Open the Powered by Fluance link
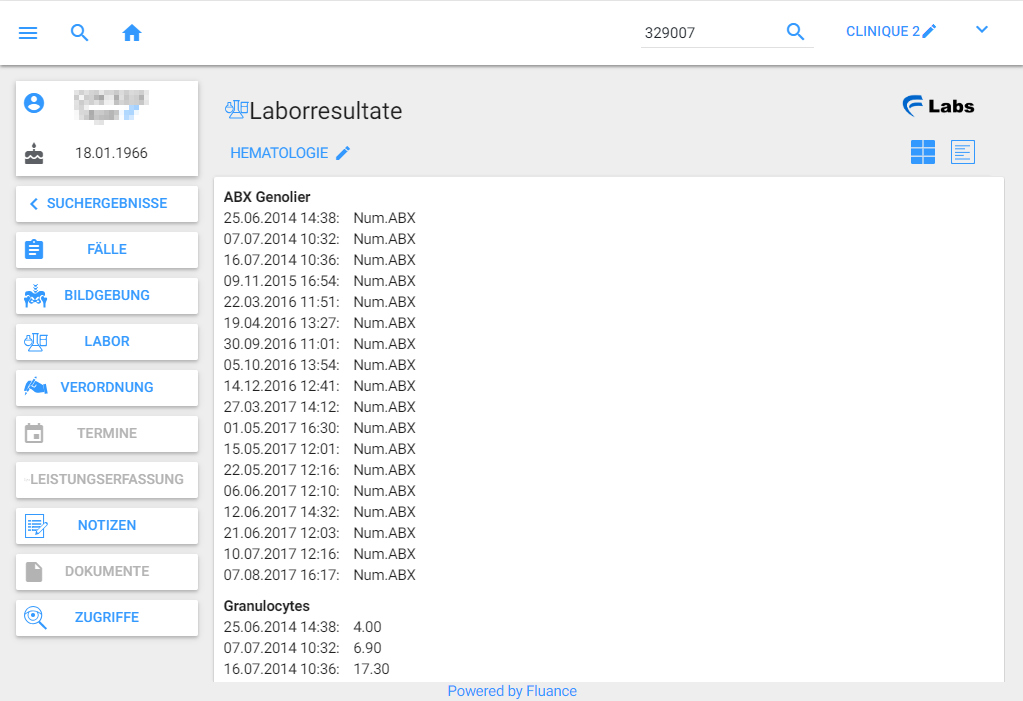 tap(512, 691)
